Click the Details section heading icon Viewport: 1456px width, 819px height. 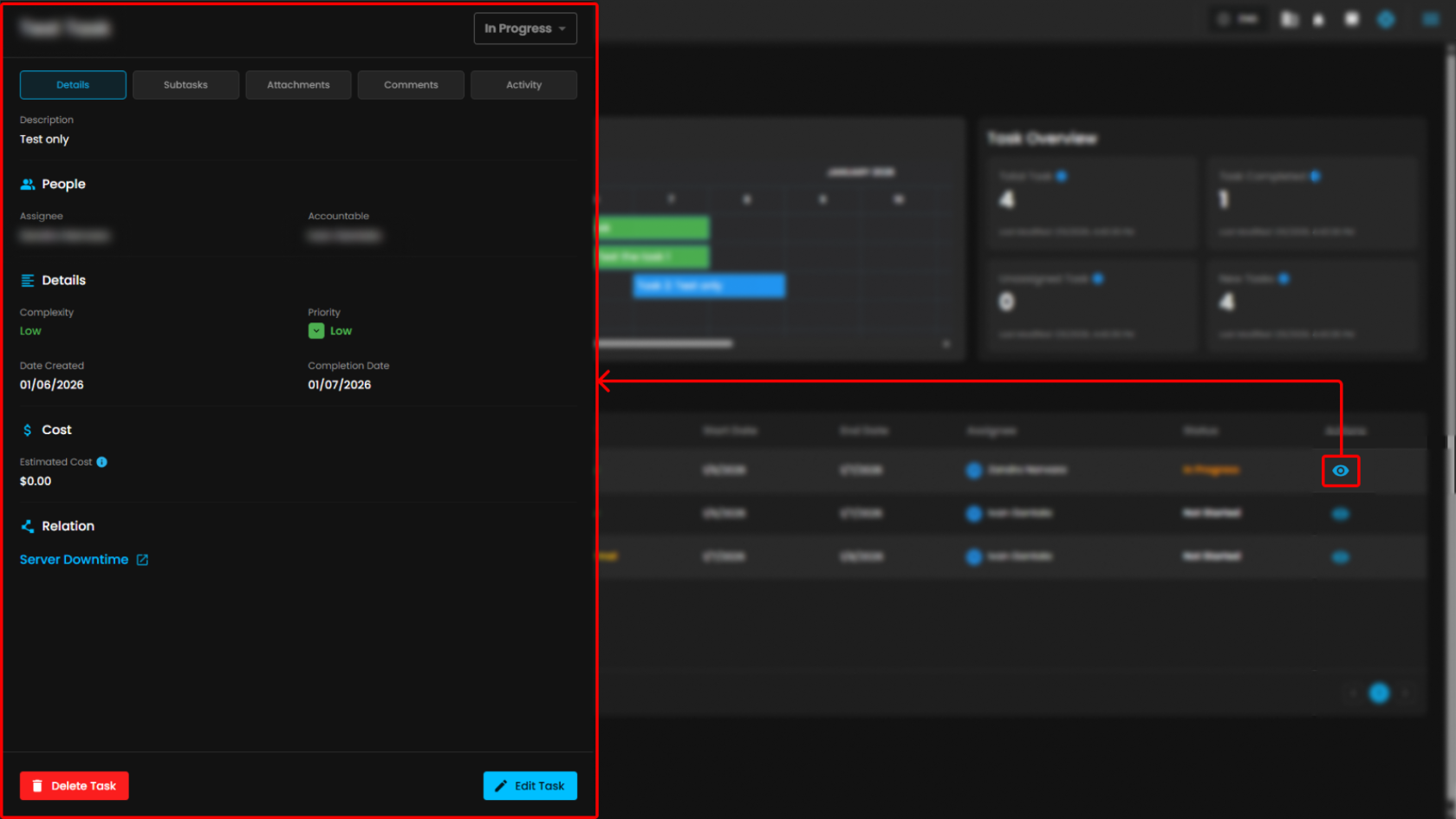coord(28,281)
